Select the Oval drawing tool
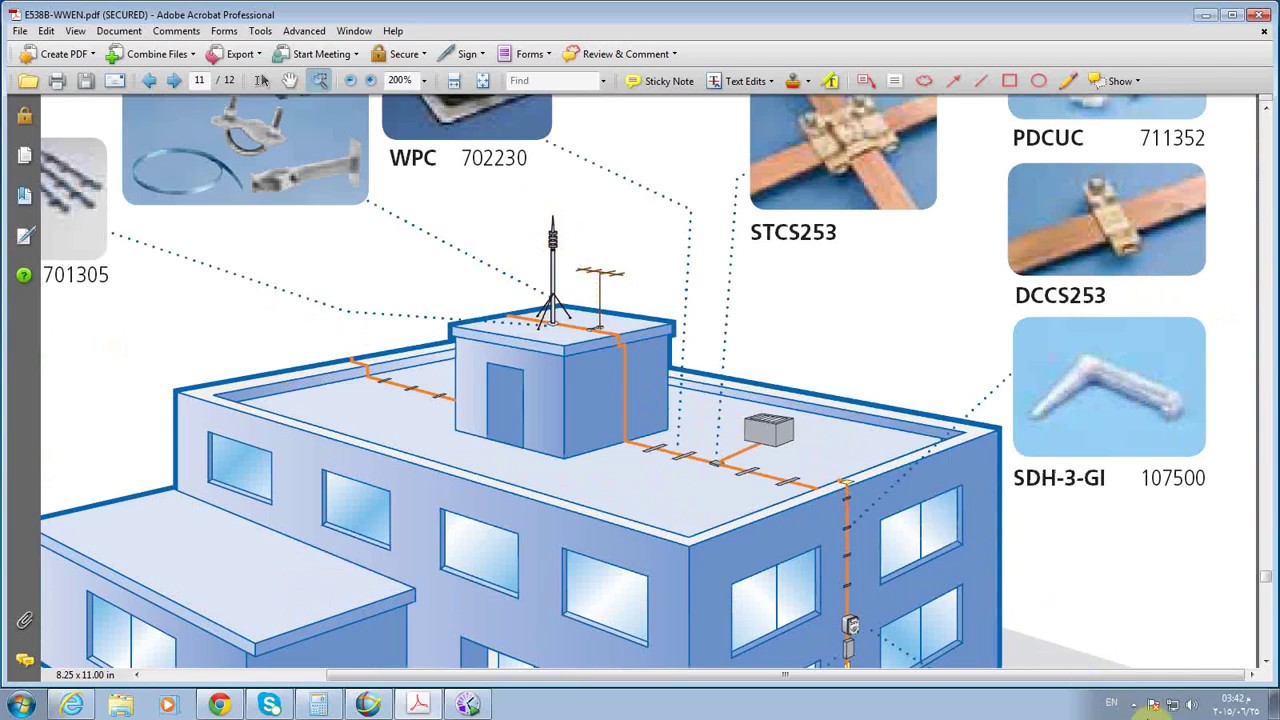 pyautogui.click(x=1039, y=81)
